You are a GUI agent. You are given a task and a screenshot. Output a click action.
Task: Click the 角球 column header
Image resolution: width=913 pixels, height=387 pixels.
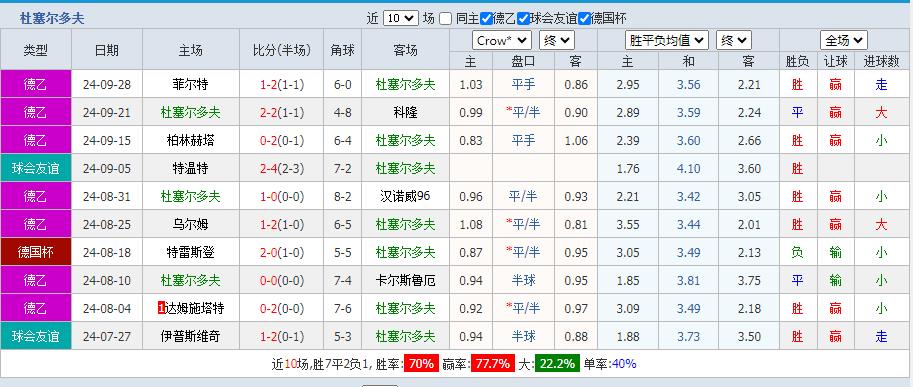[x=342, y=50]
